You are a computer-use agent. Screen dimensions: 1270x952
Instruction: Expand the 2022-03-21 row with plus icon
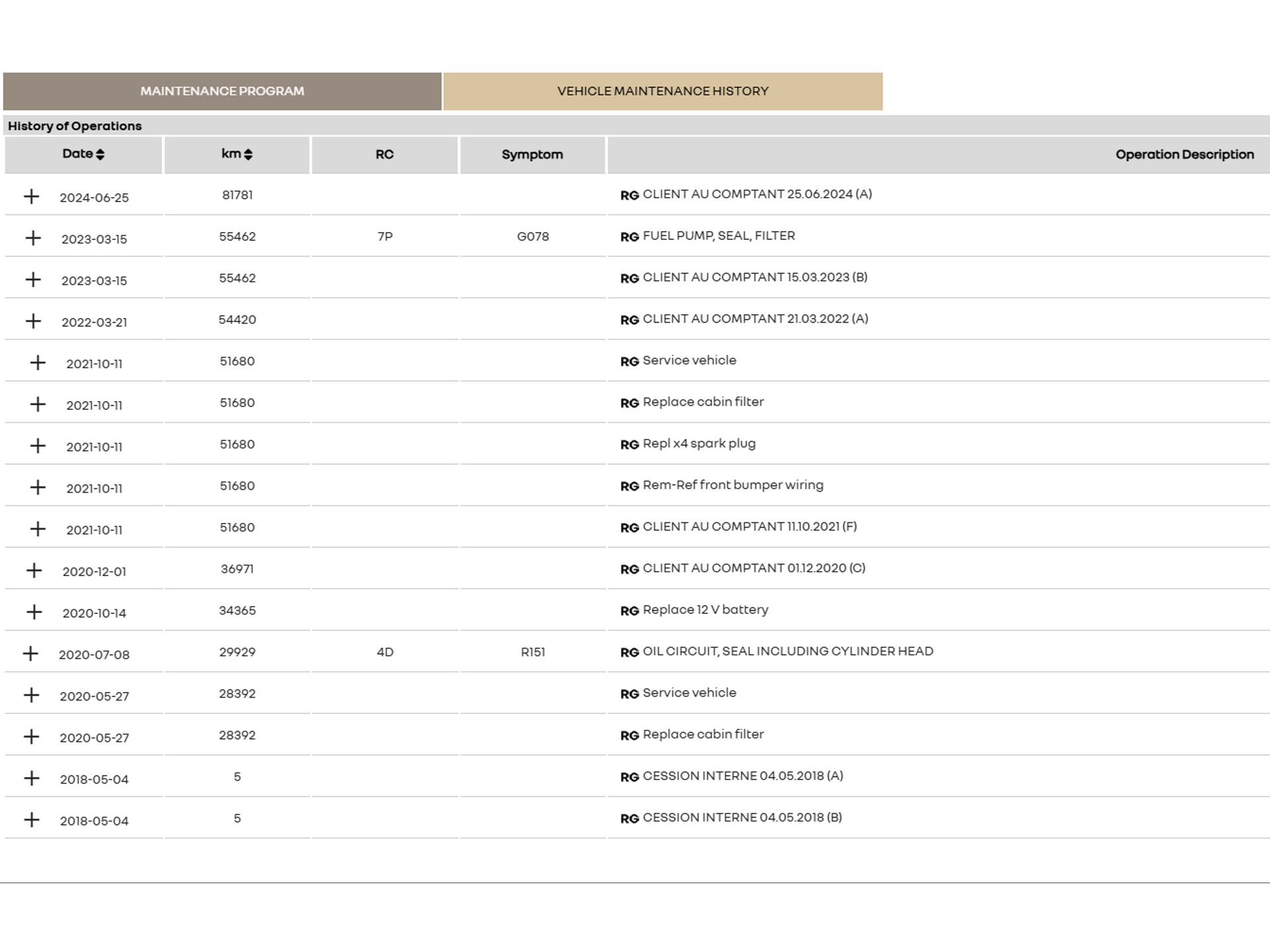[33, 321]
